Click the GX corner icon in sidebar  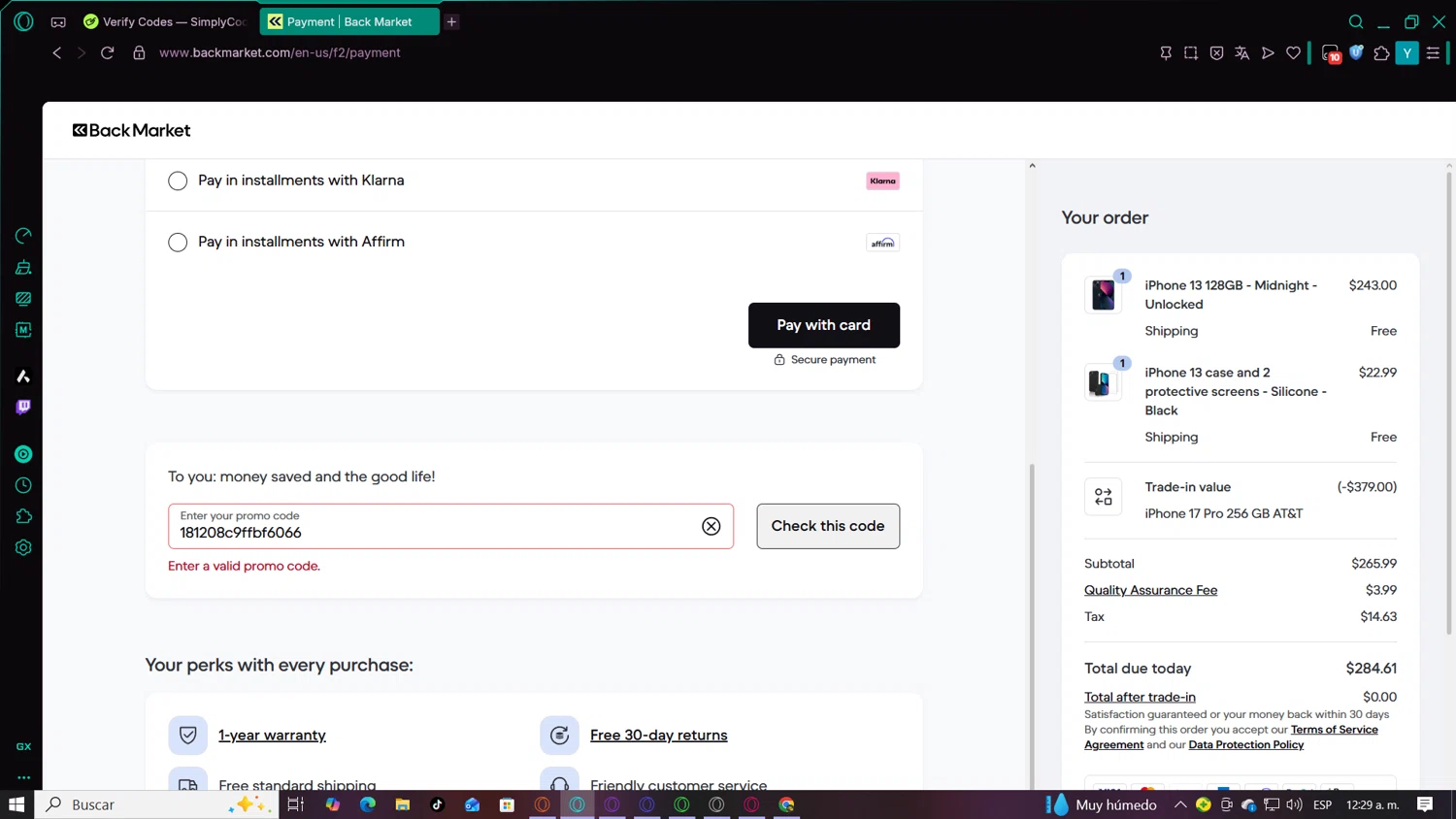tap(23, 746)
